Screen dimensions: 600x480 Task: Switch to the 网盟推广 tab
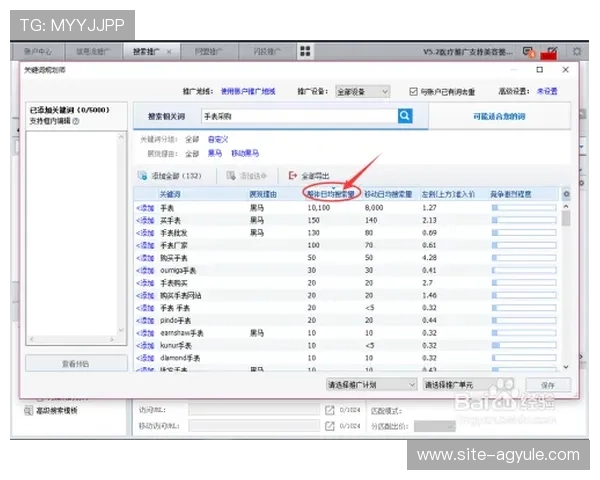(209, 52)
